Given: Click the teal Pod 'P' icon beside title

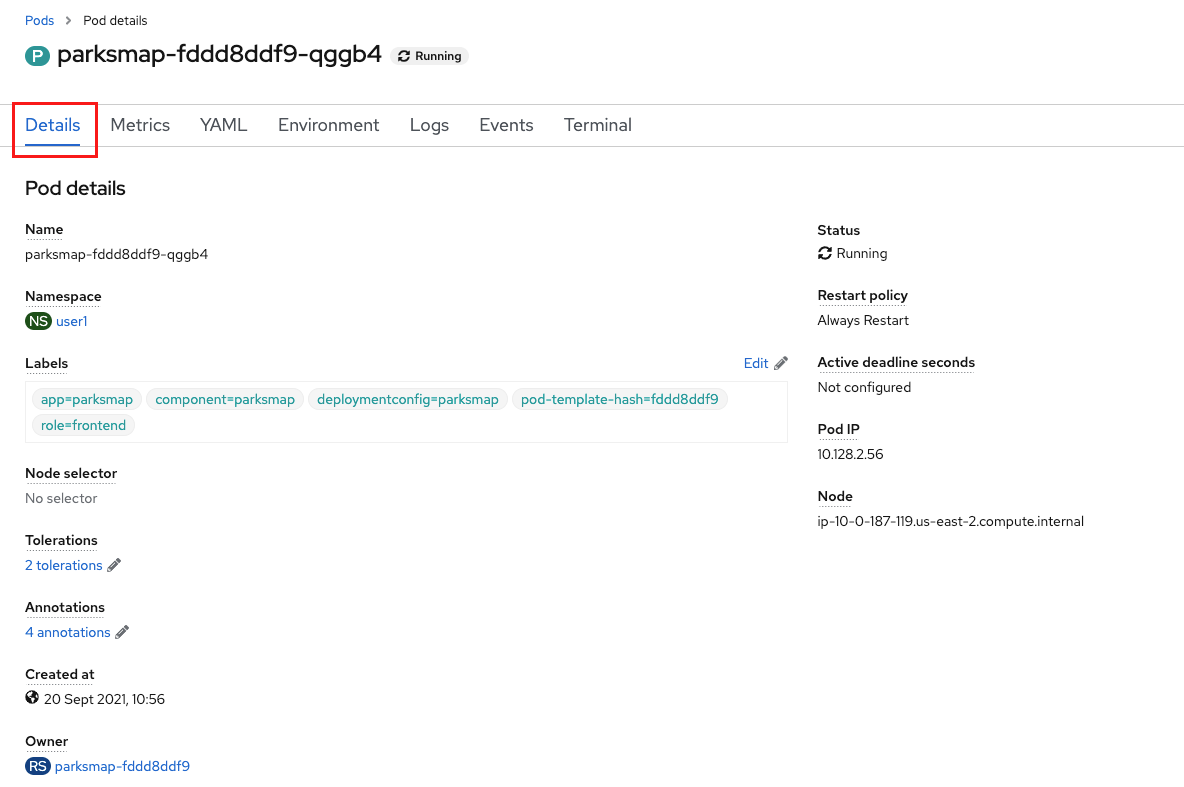Looking at the screenshot, I should [37, 55].
